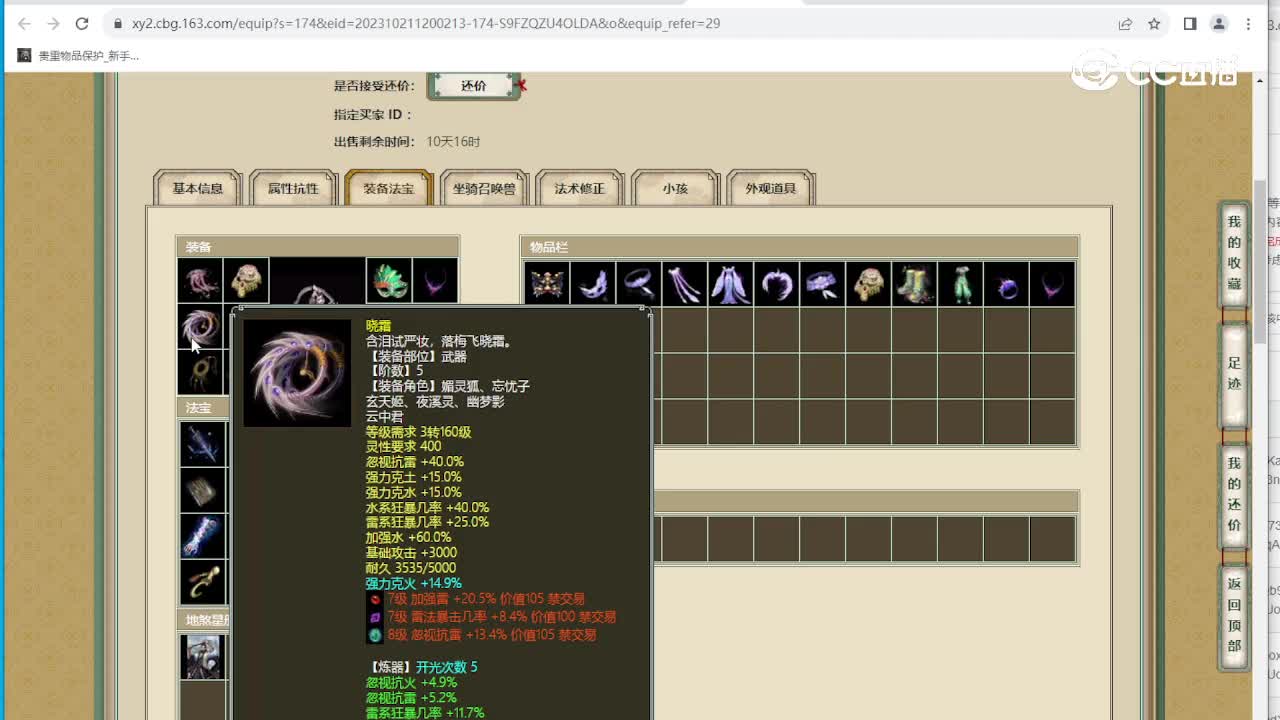
Task: Click the golden cape inventory item
Action: pos(868,284)
